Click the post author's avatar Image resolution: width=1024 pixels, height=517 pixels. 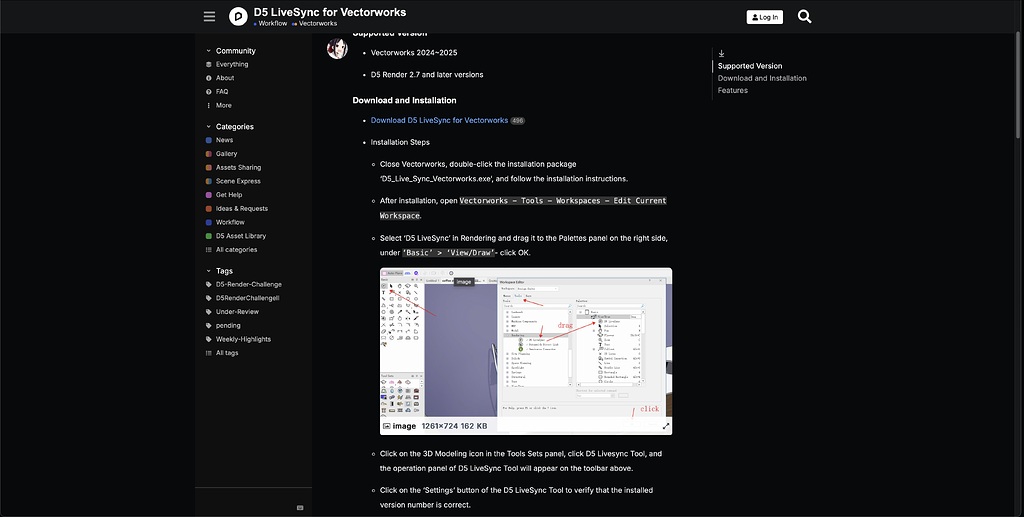pos(337,49)
